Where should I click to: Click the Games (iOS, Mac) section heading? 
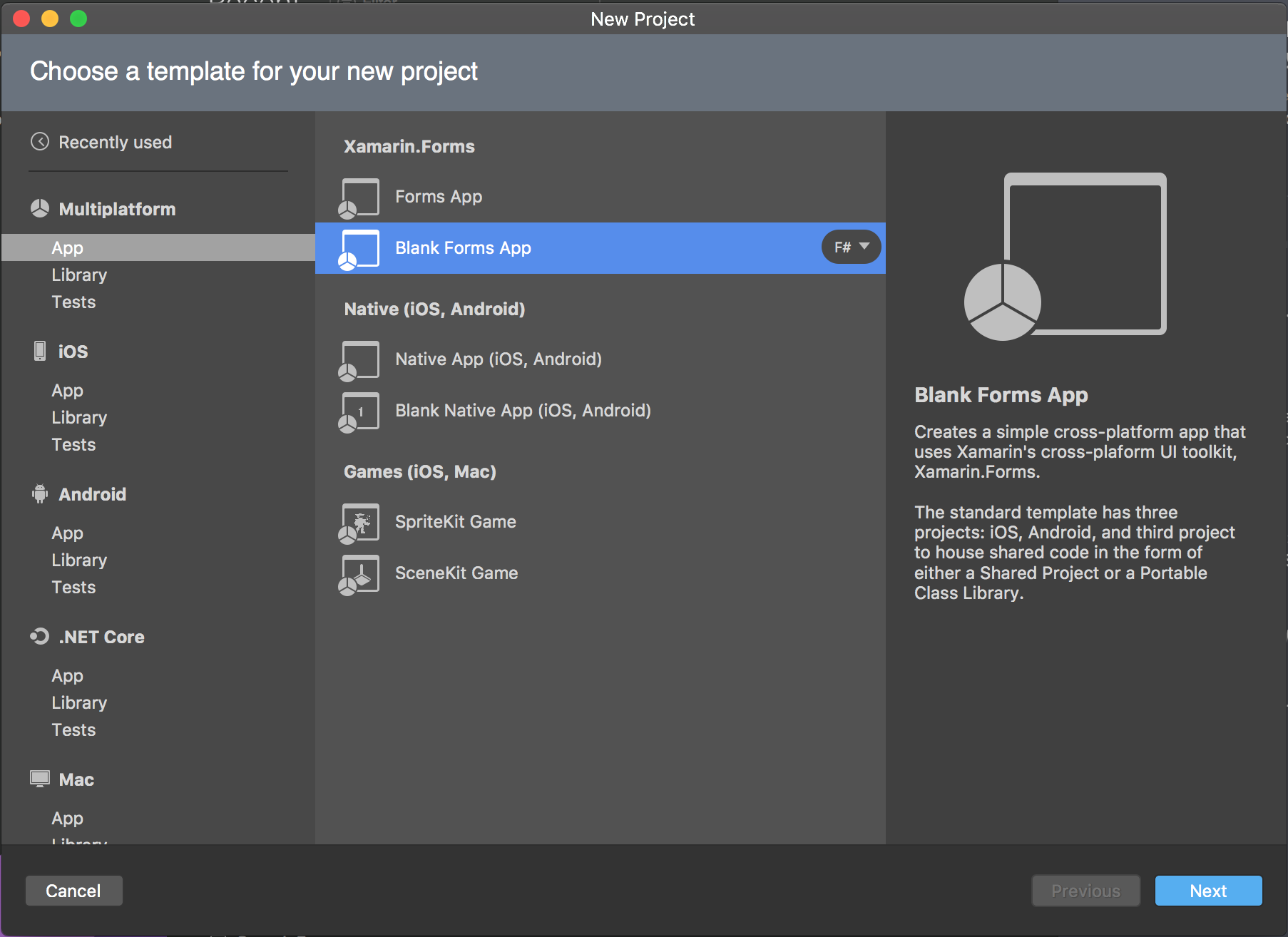(420, 471)
